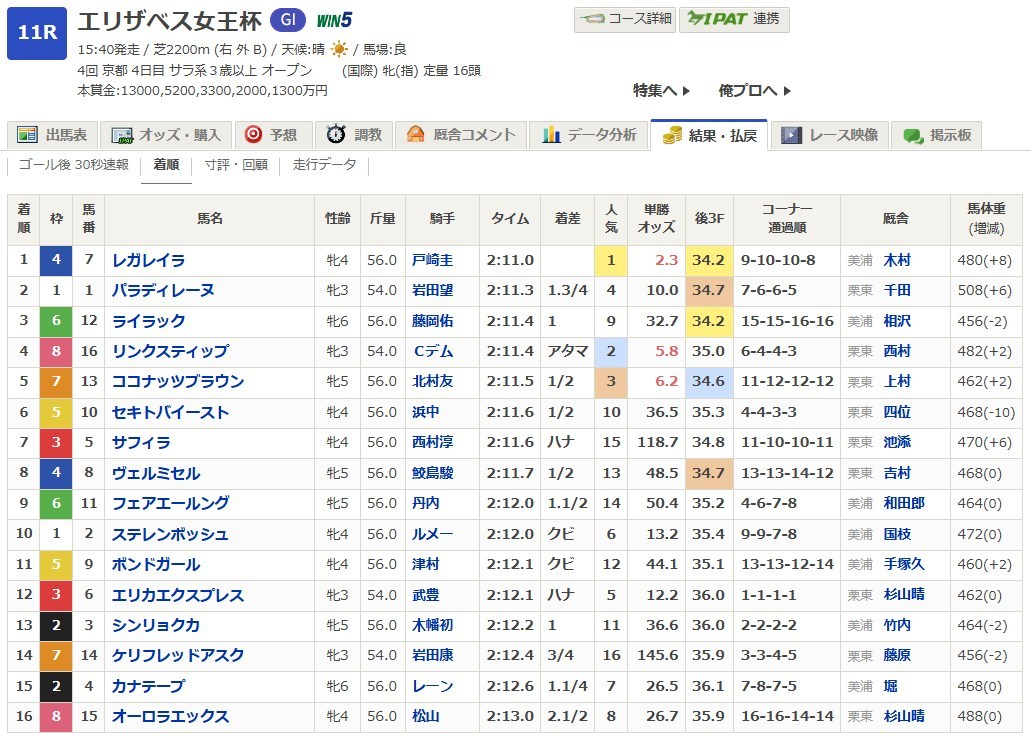Open jockey 戸崎圭's profile link
Viewport: 1031px width, 738px height.
tap(432, 261)
